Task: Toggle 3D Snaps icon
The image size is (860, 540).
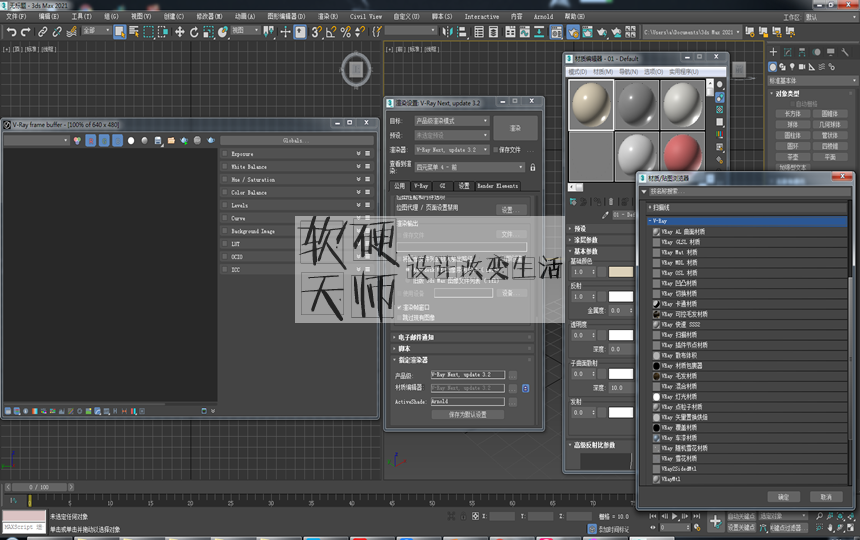Action: (316, 32)
